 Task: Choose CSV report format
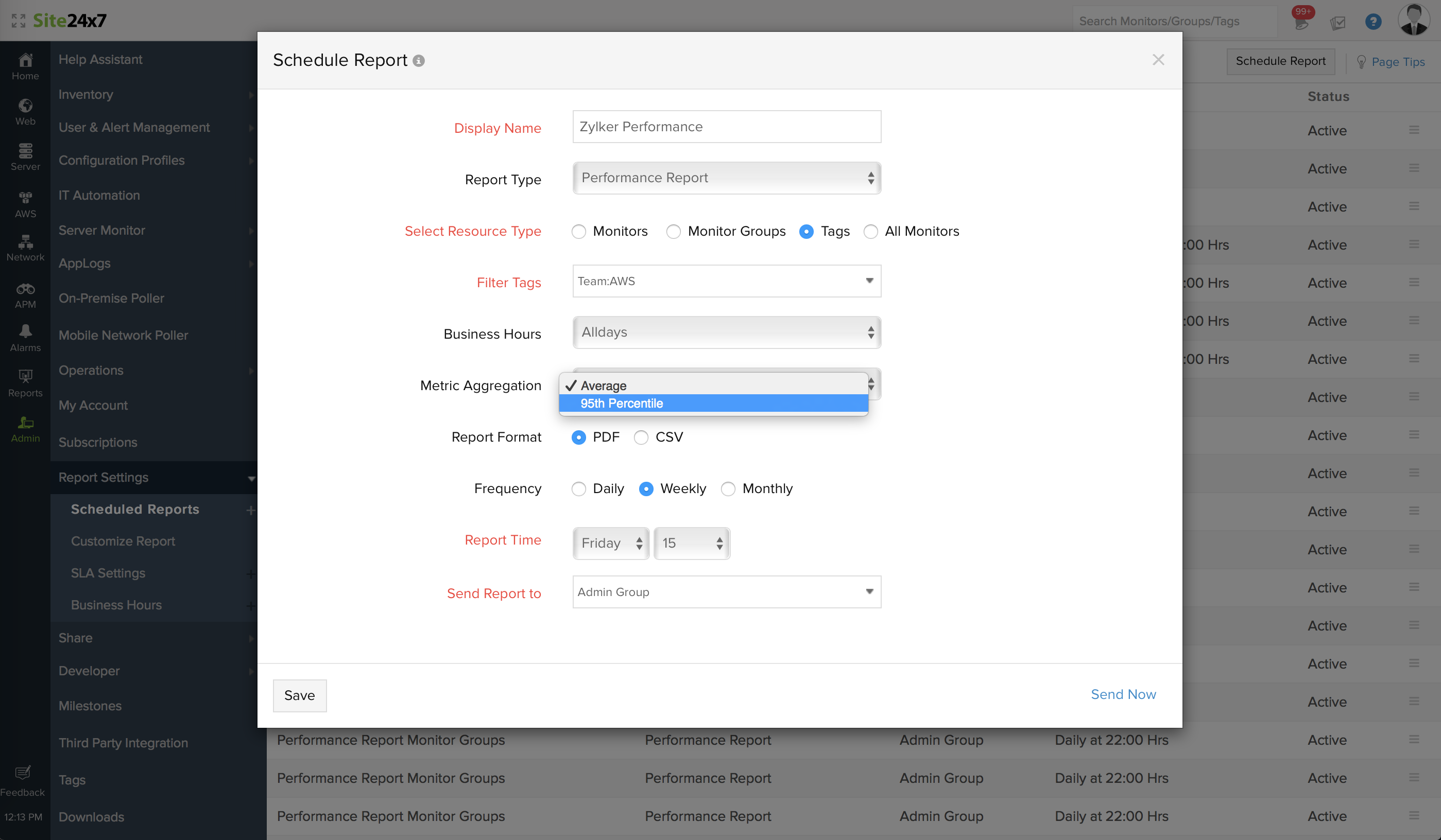(641, 437)
